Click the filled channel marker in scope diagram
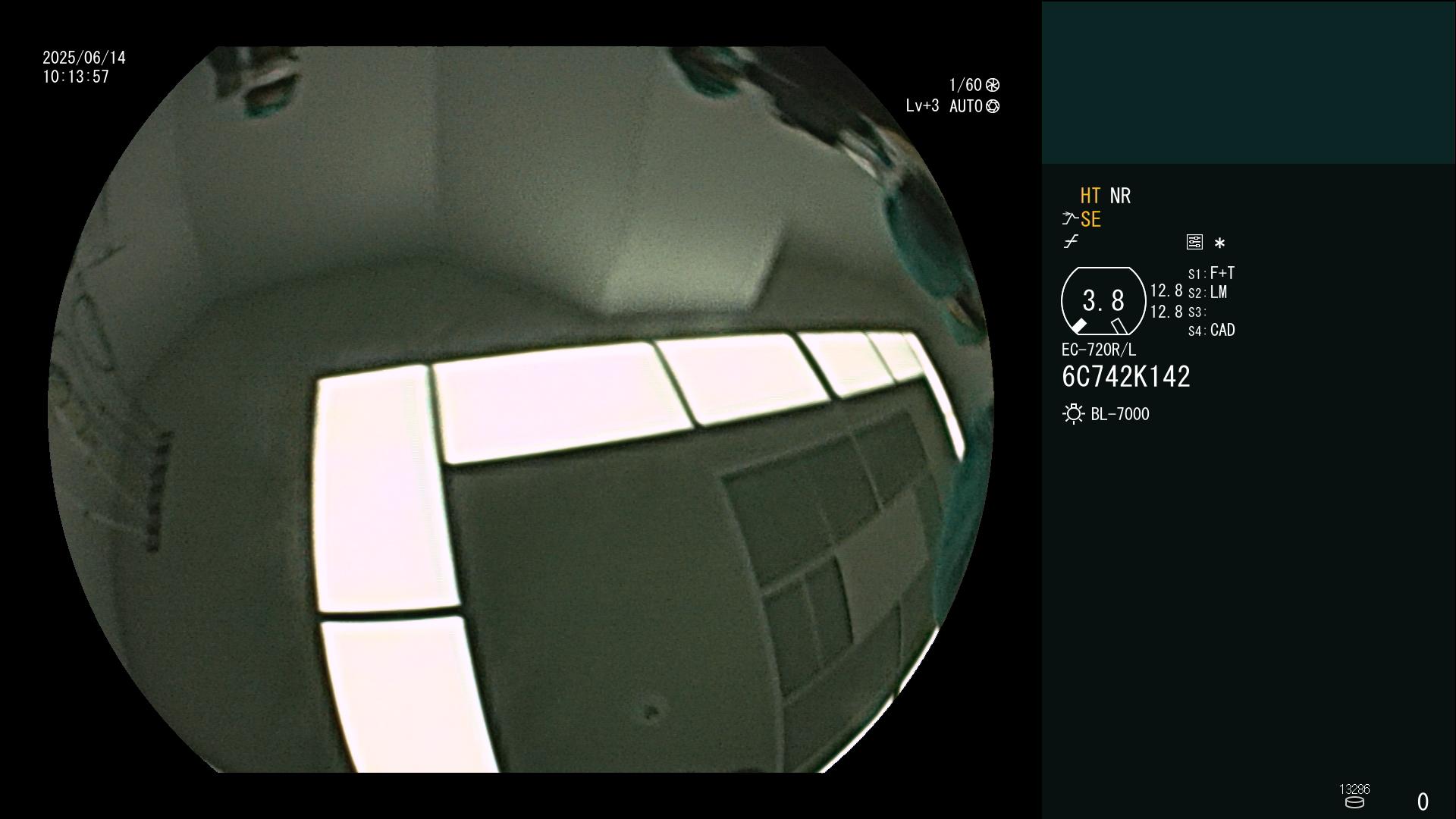 point(1078,326)
